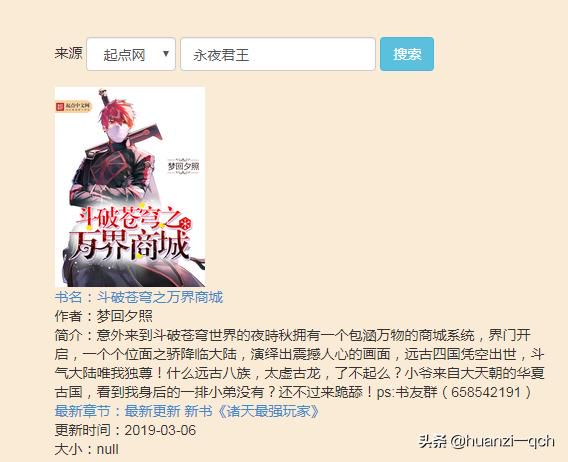This screenshot has width=568, height=462.
Task: Click the 梦回夕照 author tag on cover
Action: point(184,167)
